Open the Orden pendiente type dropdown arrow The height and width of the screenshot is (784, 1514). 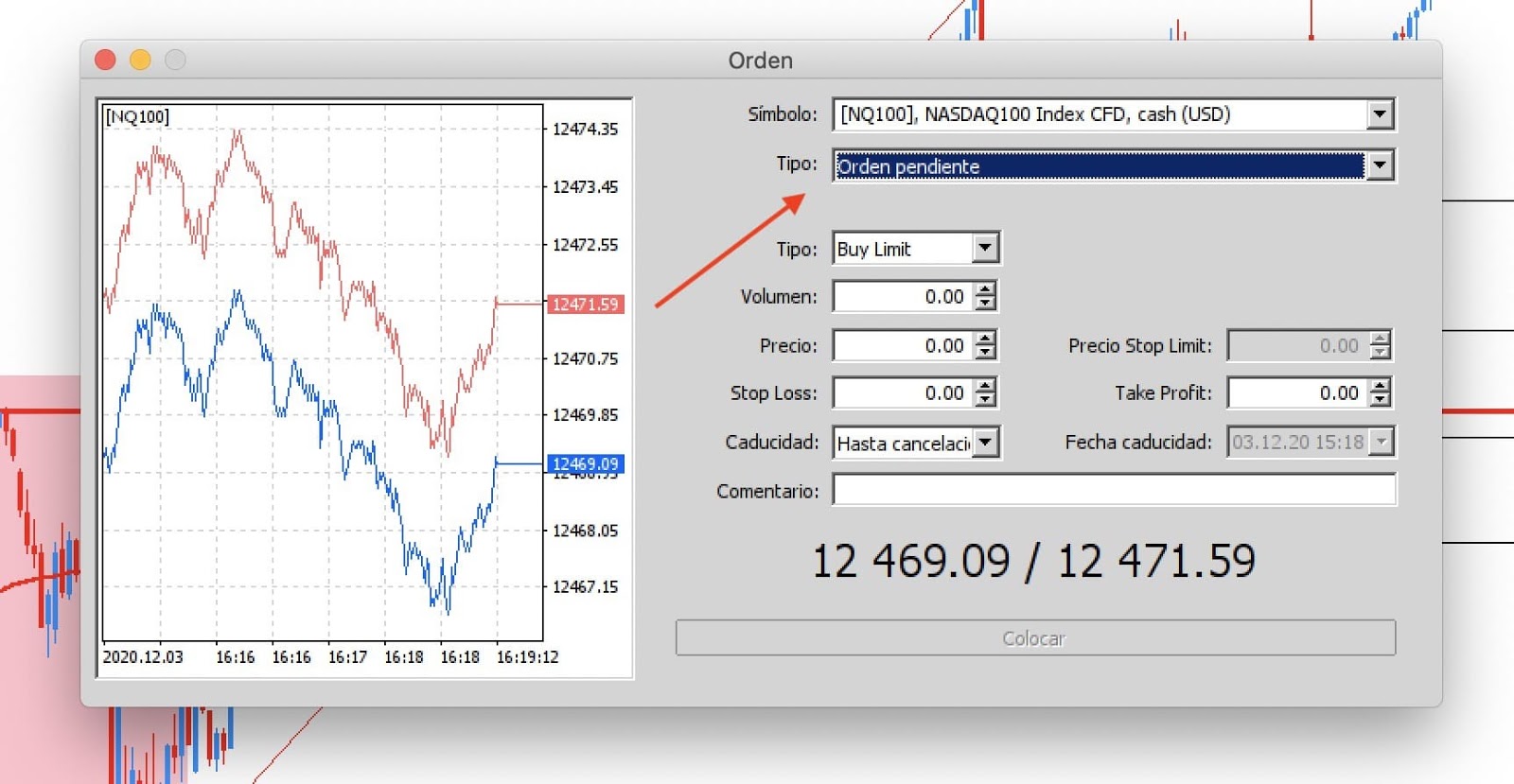coord(1380,166)
